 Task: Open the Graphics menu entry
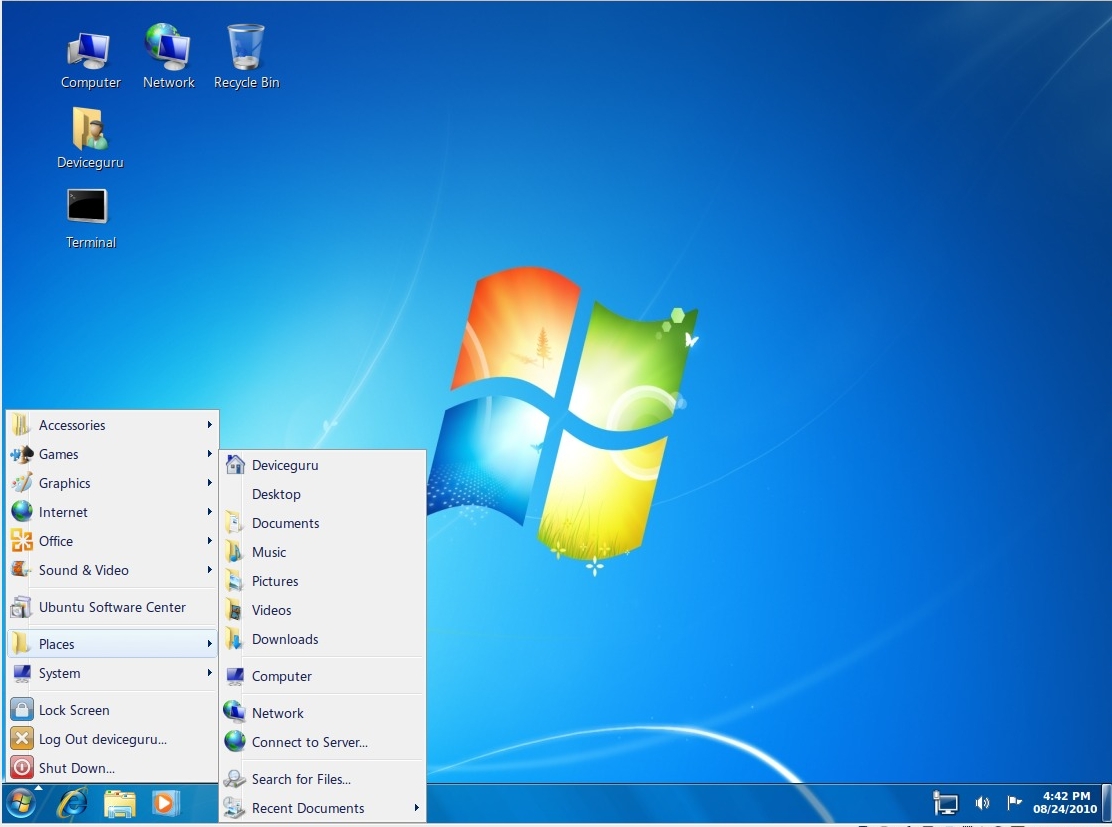tap(112, 483)
